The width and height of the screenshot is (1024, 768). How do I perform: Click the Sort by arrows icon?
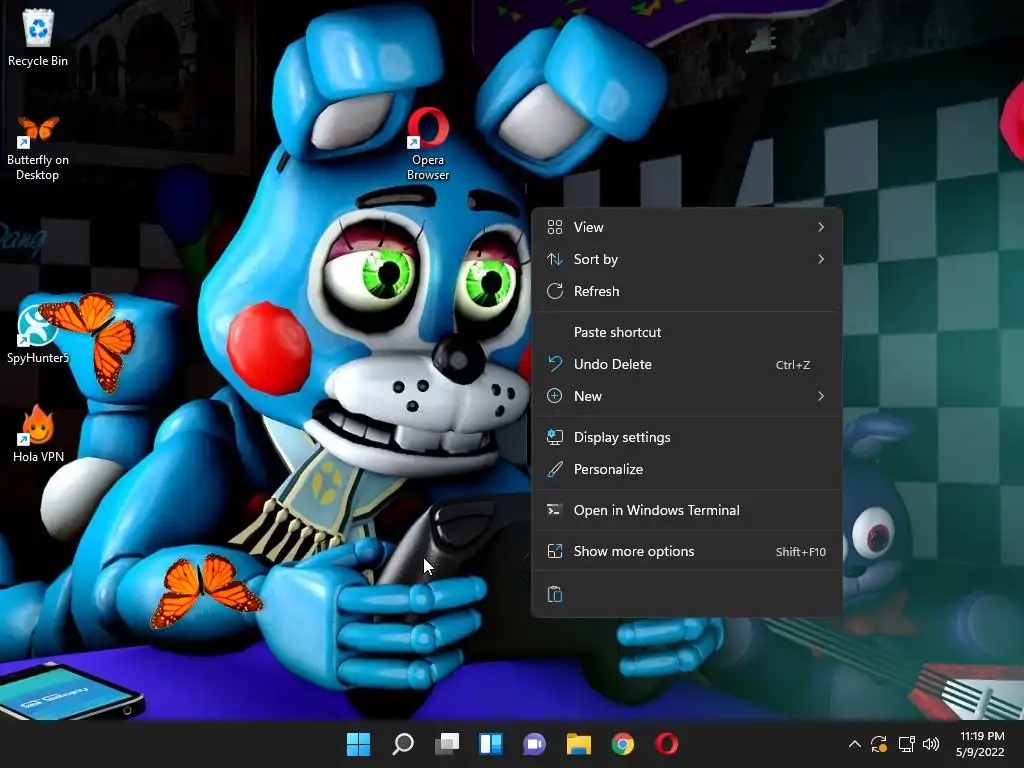click(x=554, y=259)
